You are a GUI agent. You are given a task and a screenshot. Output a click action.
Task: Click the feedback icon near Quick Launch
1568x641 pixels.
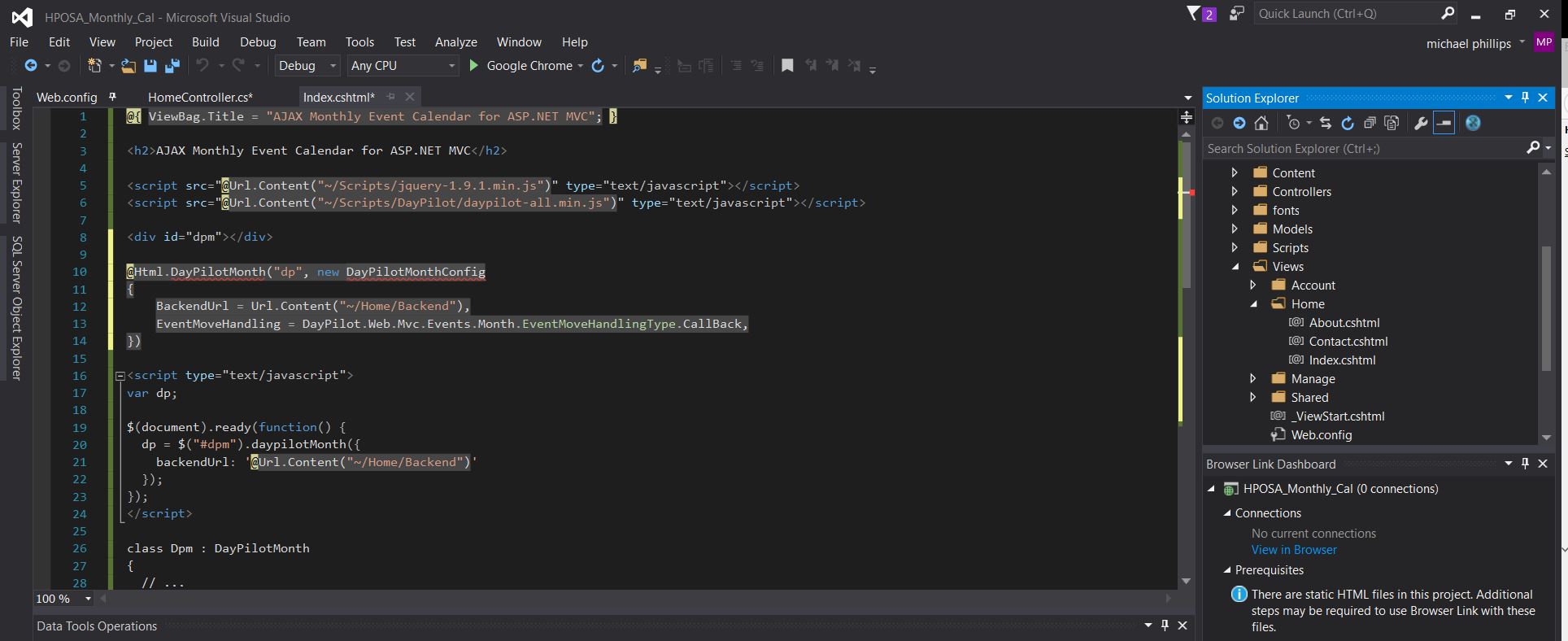[1236, 14]
